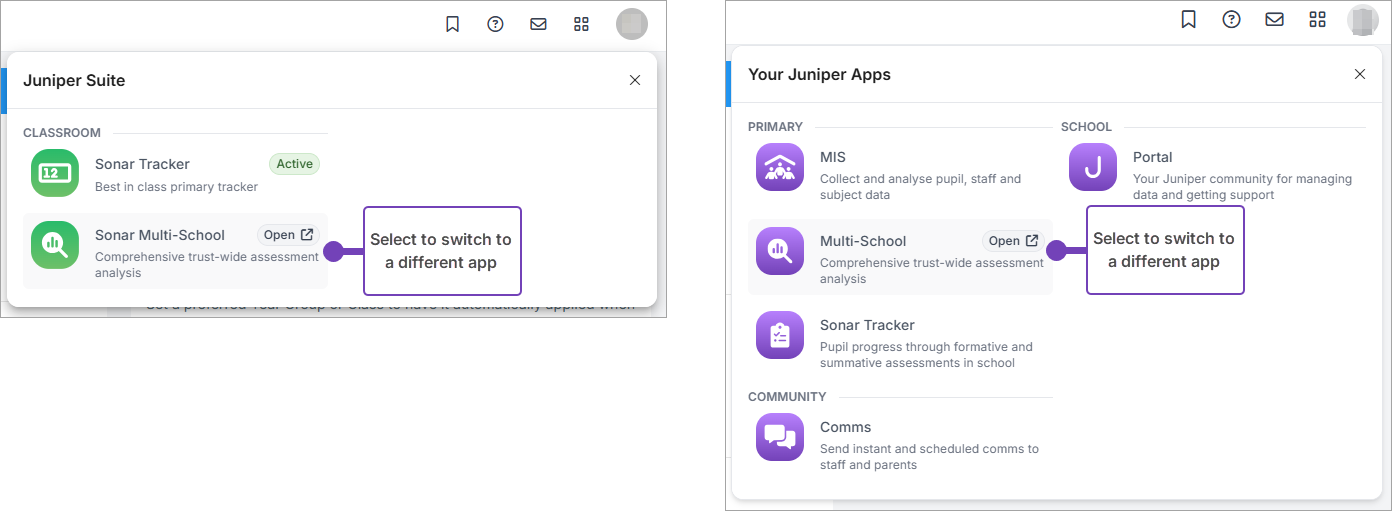
Task: Toggle apps grid icon above Your Juniper Apps
Action: [1317, 19]
